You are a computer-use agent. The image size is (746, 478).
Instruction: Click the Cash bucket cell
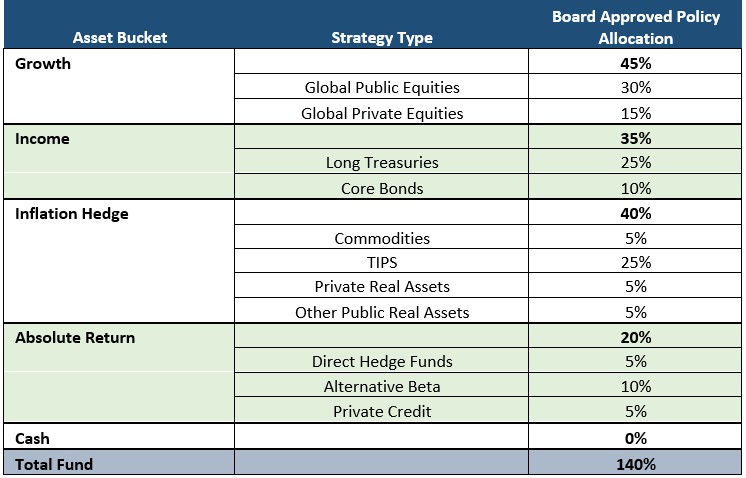[x=119, y=437]
